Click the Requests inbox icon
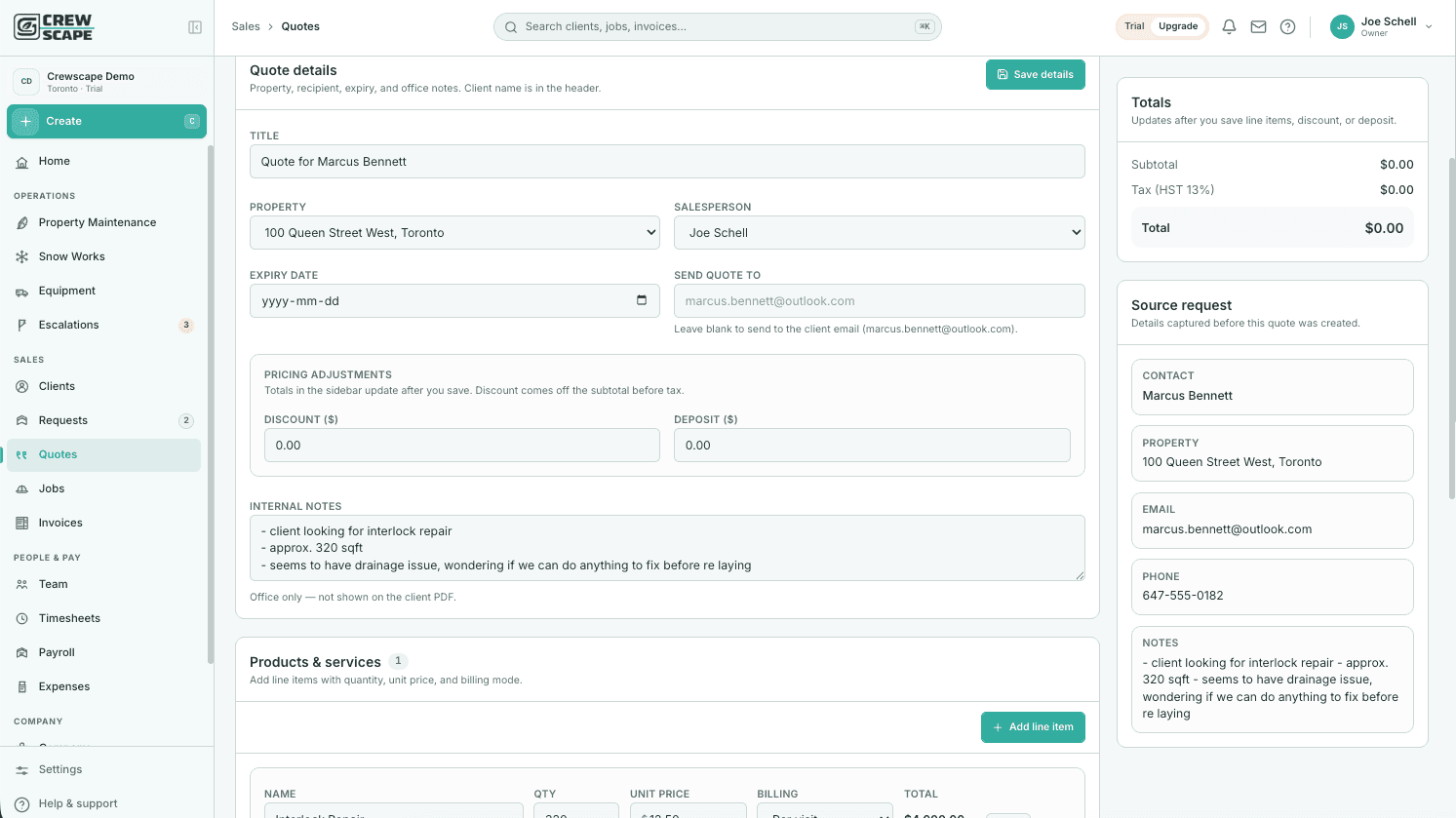The width and height of the screenshot is (1456, 818). click(x=22, y=421)
